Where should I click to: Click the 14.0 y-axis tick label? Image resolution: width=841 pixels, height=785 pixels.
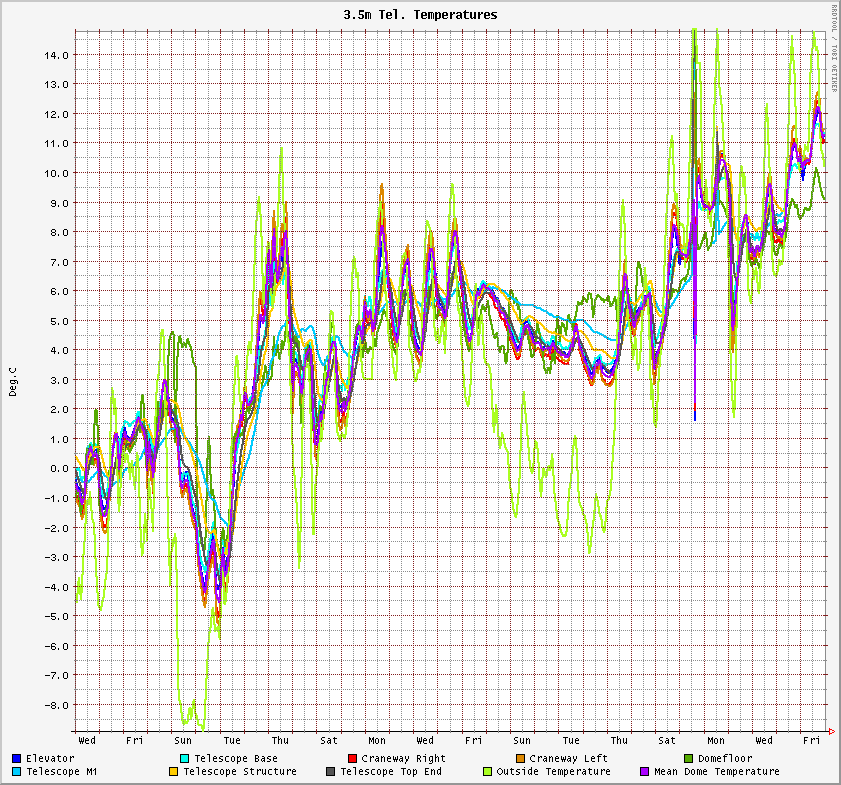tap(55, 55)
